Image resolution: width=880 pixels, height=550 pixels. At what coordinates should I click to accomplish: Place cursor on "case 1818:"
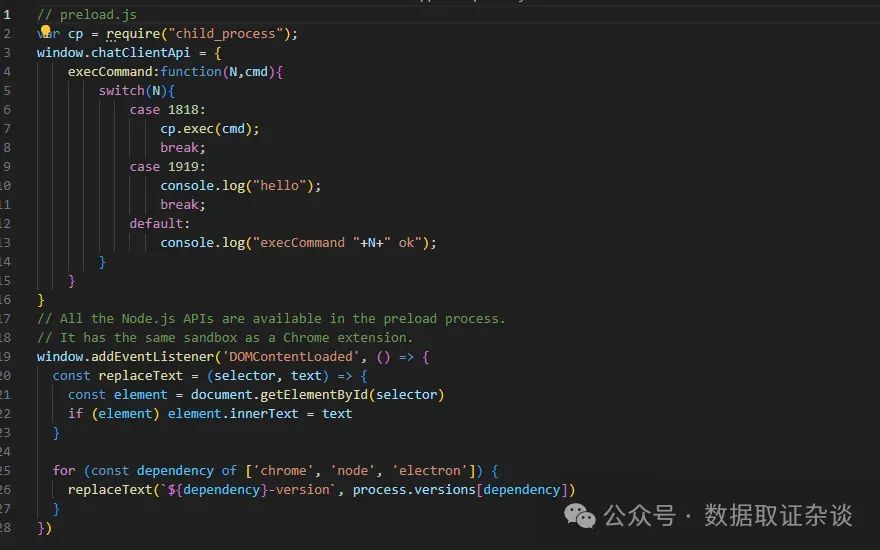click(167, 109)
